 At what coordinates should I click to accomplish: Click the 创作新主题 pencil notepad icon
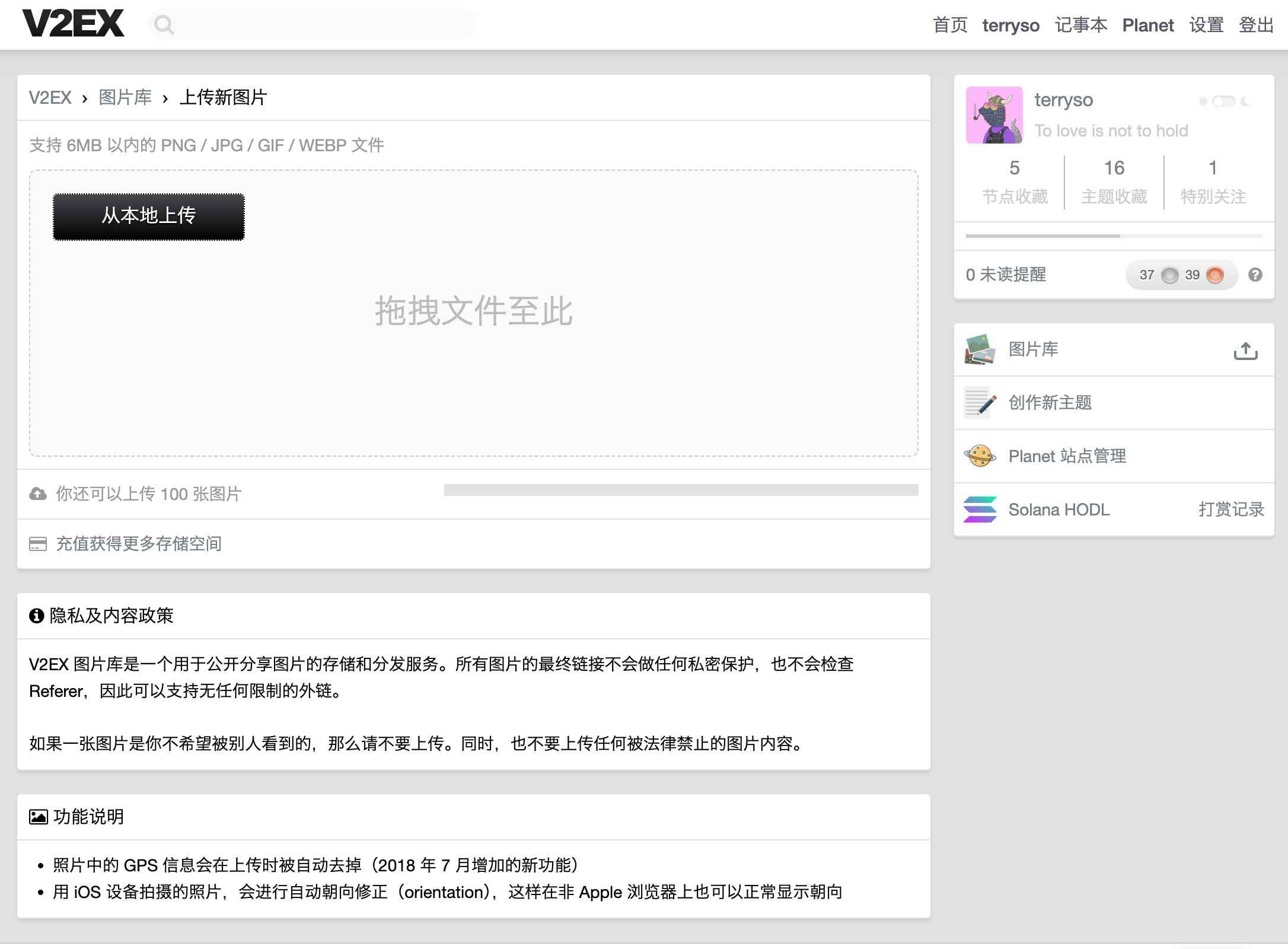[x=980, y=403]
